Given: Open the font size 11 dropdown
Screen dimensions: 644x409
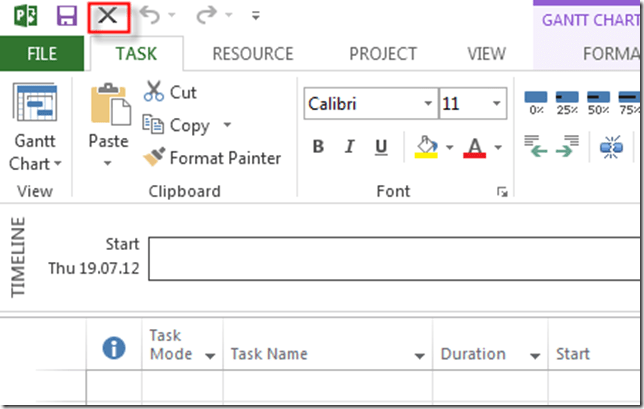Looking at the screenshot, I should (498, 103).
